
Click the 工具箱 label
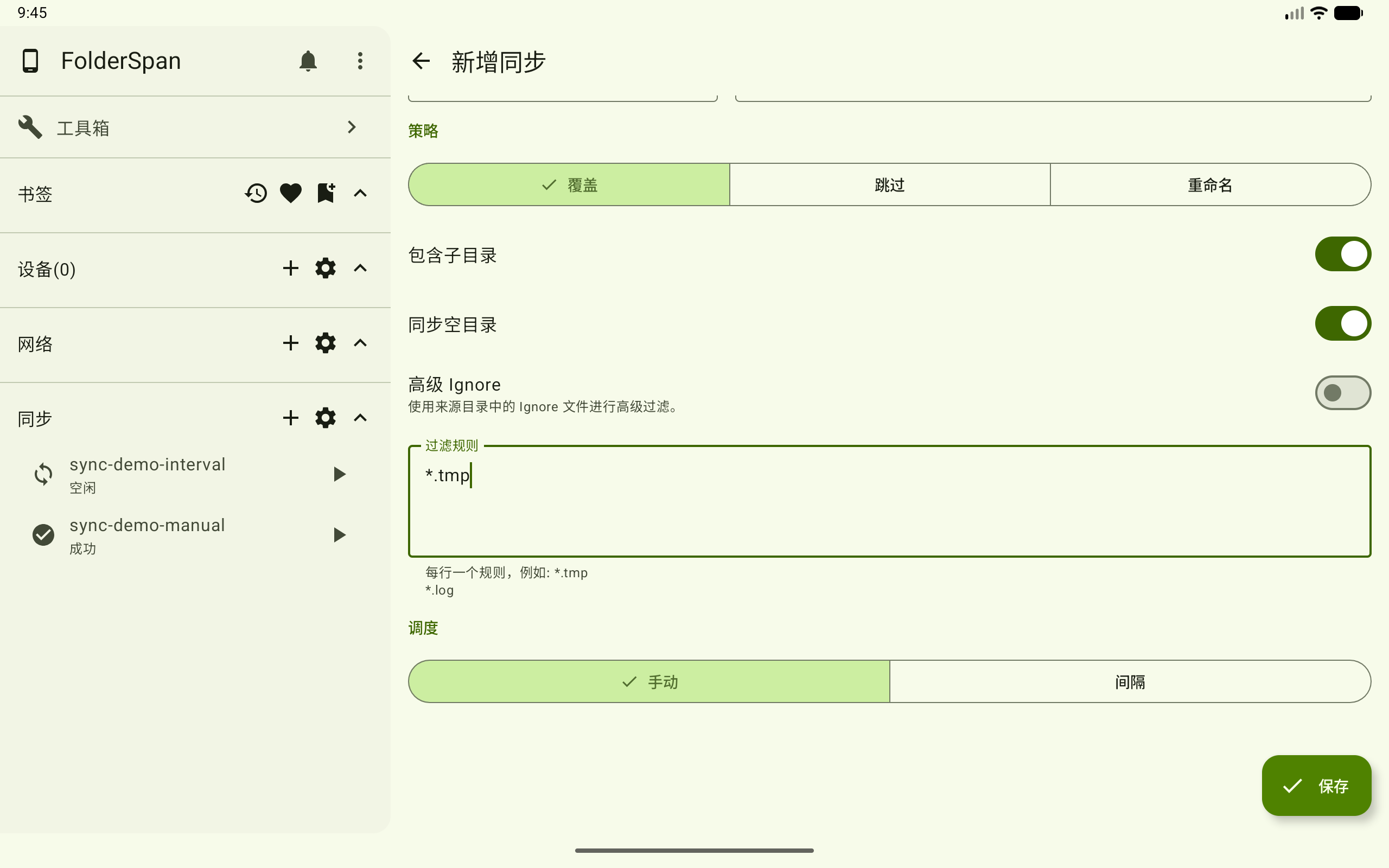pyautogui.click(x=83, y=128)
